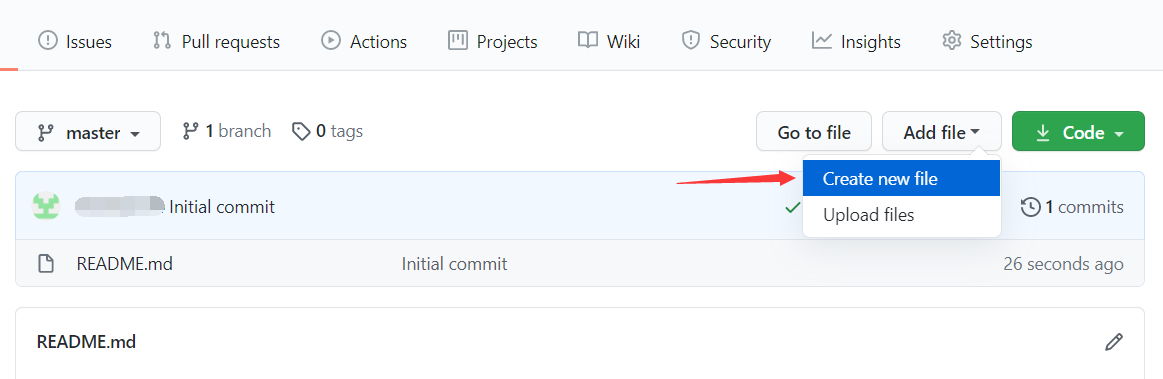This screenshot has height=379, width=1163.
Task: Edit README with the pencil icon
Action: coord(1113,342)
